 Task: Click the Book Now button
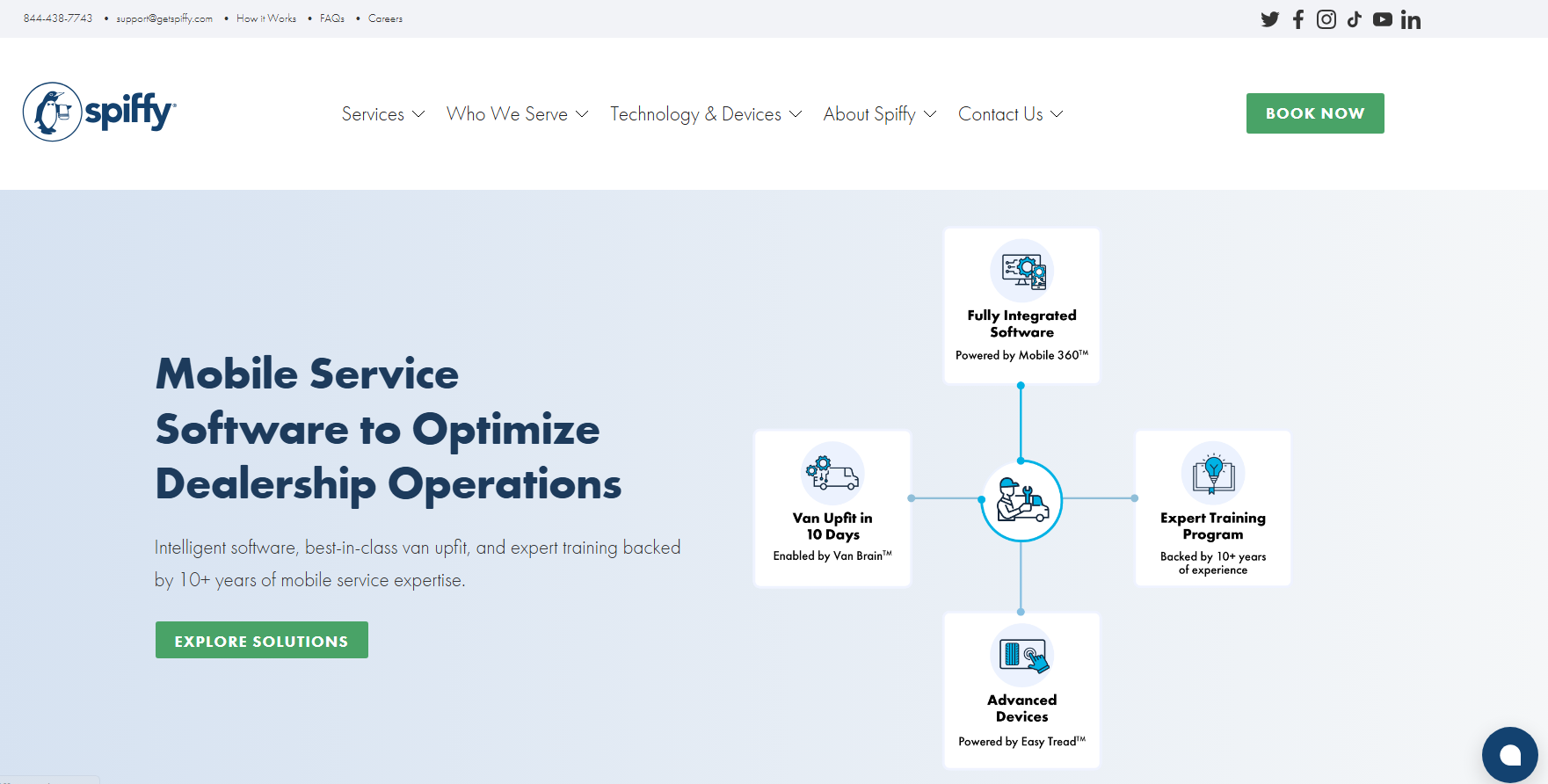1315,113
